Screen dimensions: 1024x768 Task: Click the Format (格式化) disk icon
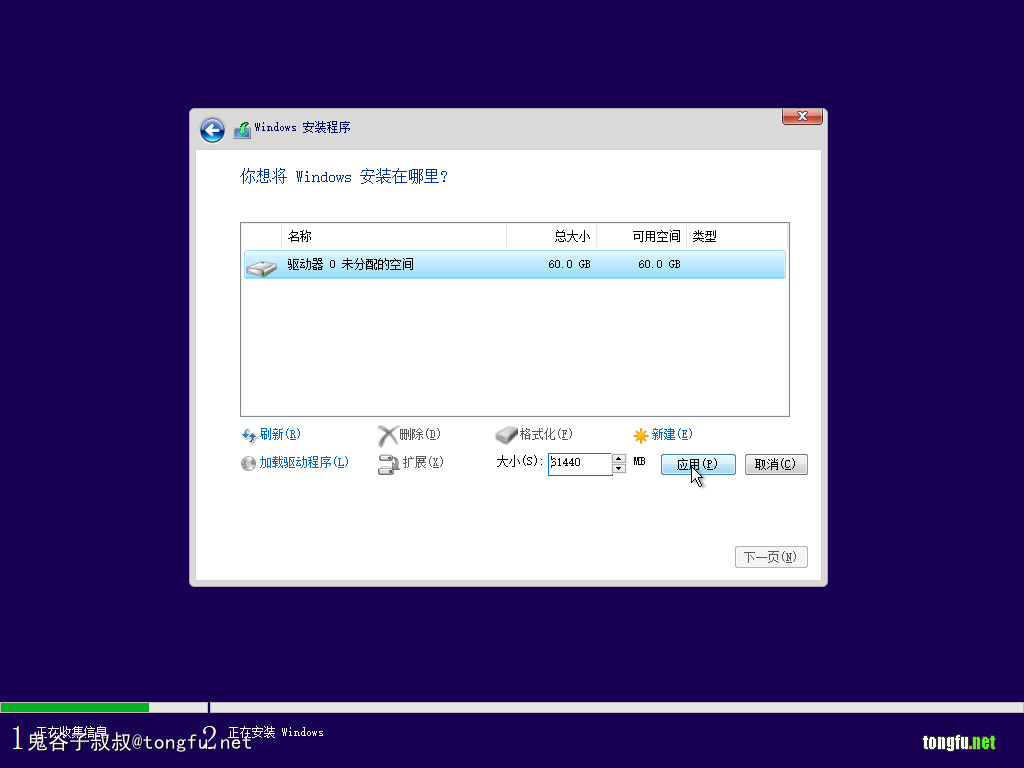tap(507, 435)
